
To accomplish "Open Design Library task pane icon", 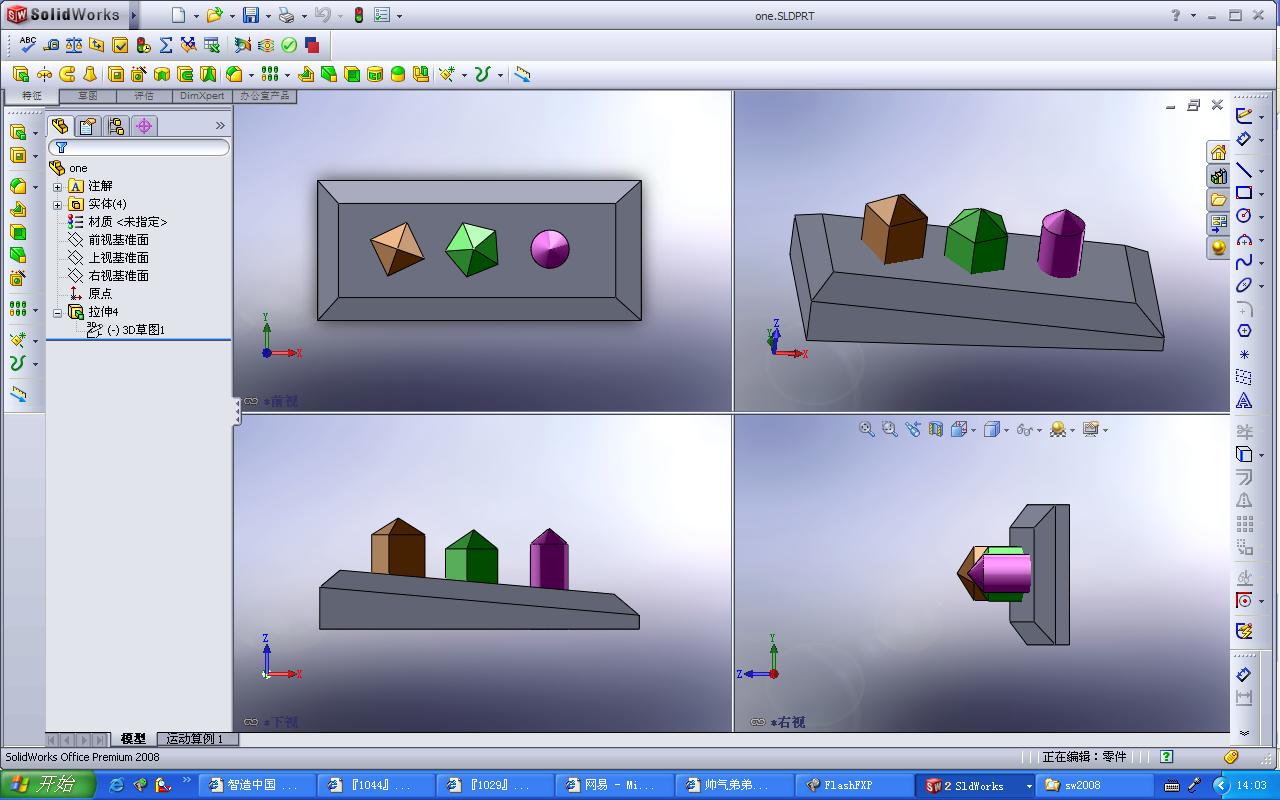I will click(x=1218, y=176).
